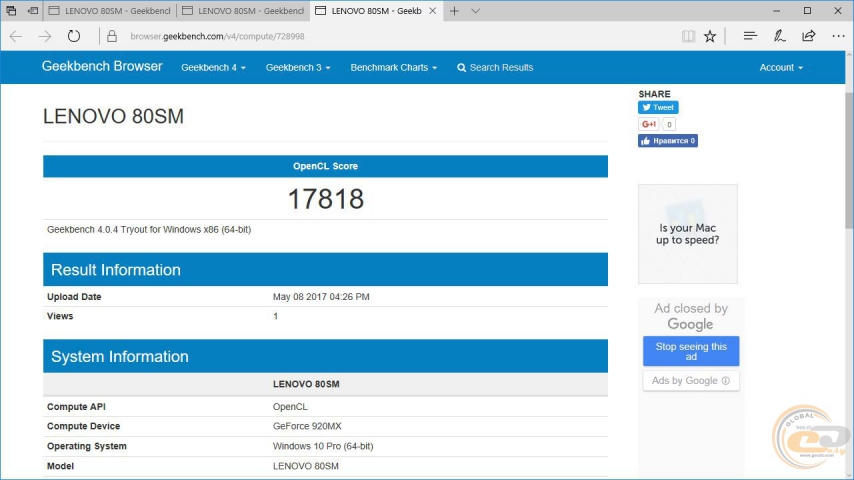Screen dimensions: 854x480
Task: Show tab previews with the chevron icon
Action: pyautogui.click(x=475, y=11)
